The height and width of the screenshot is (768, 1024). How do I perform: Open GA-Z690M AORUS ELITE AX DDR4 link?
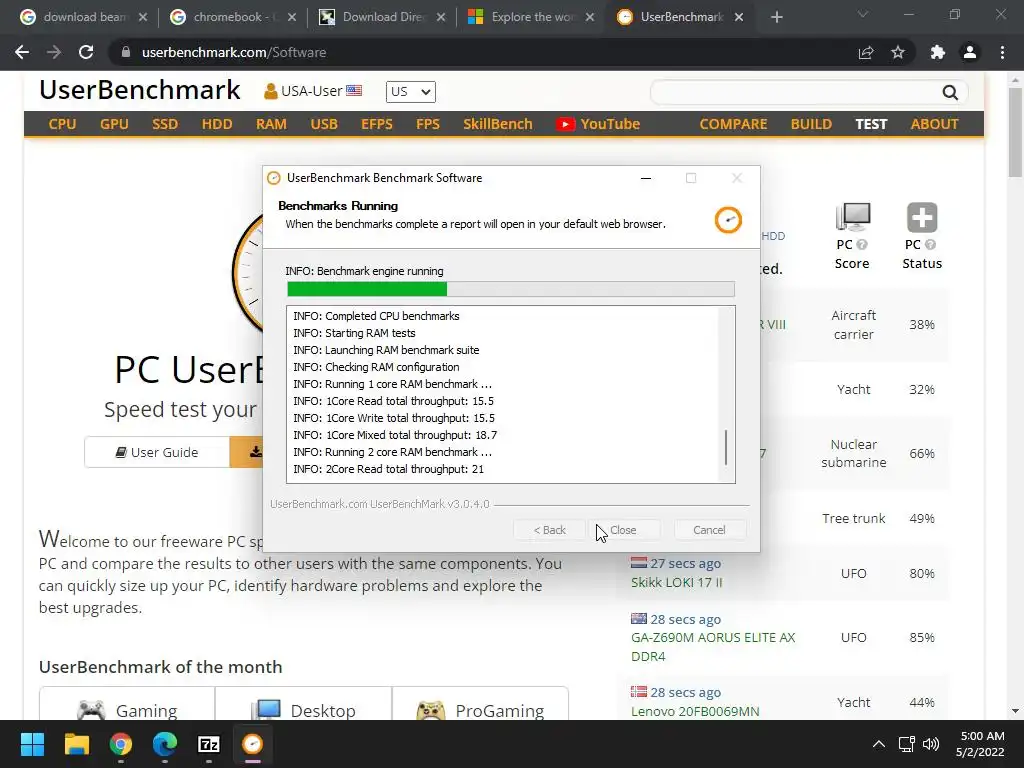[713, 647]
